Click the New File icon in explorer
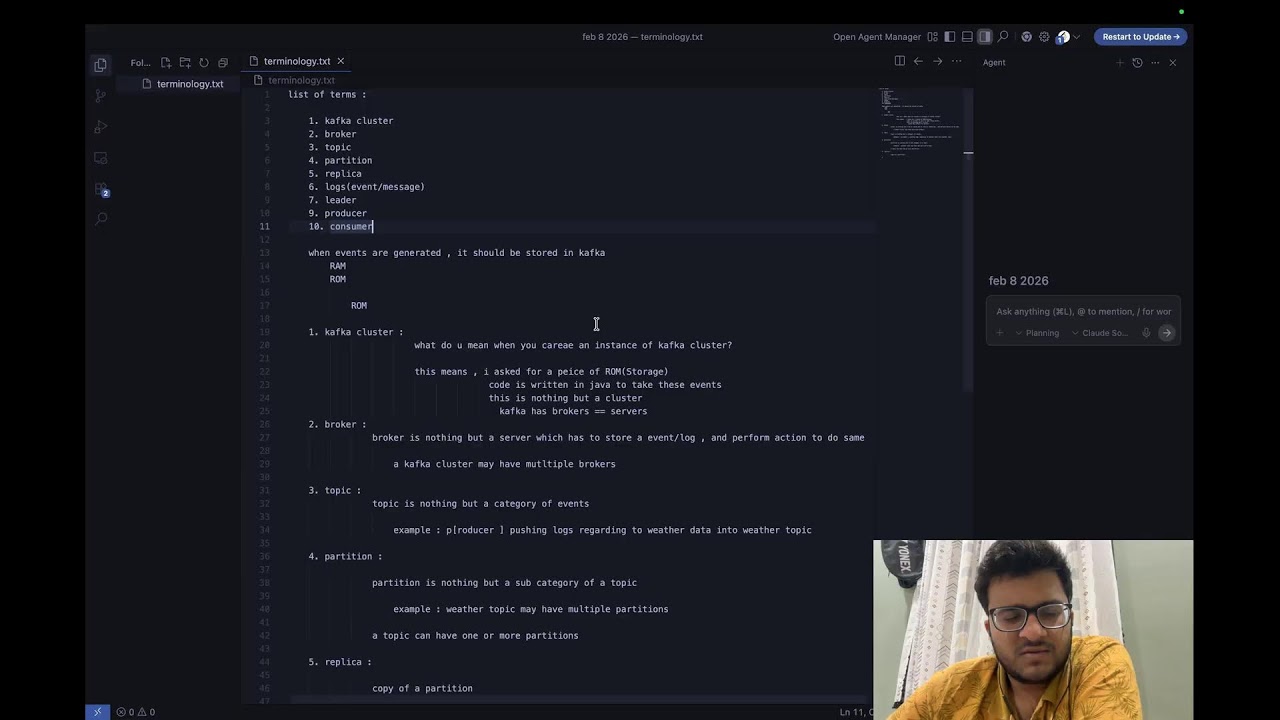 (x=166, y=62)
